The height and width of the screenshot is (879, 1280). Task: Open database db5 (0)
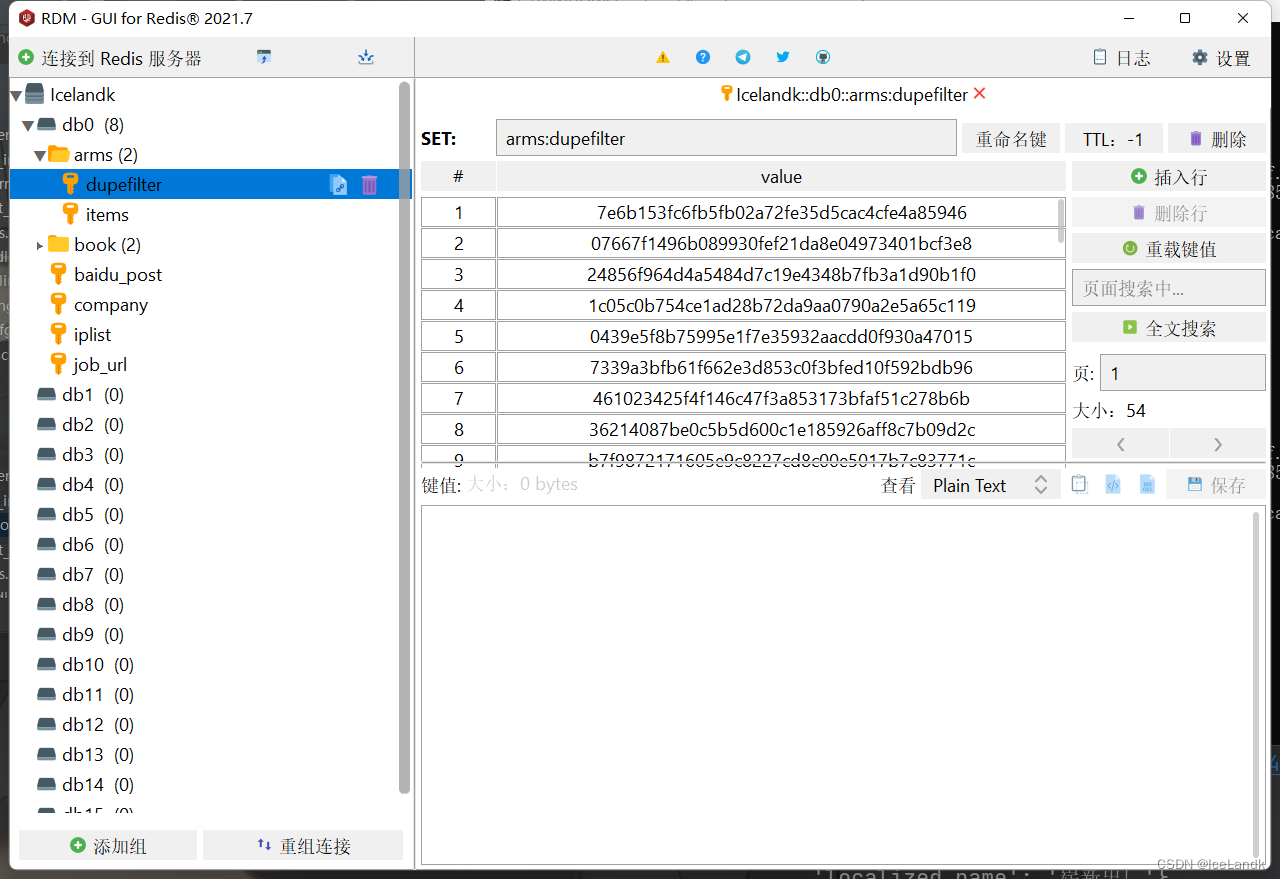[93, 515]
